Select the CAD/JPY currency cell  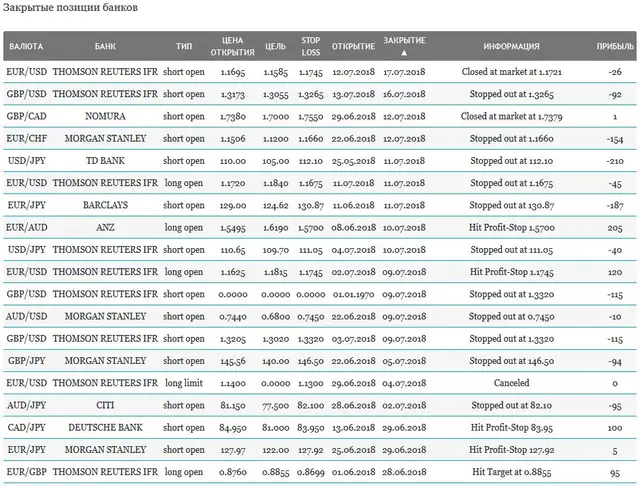tap(27, 428)
